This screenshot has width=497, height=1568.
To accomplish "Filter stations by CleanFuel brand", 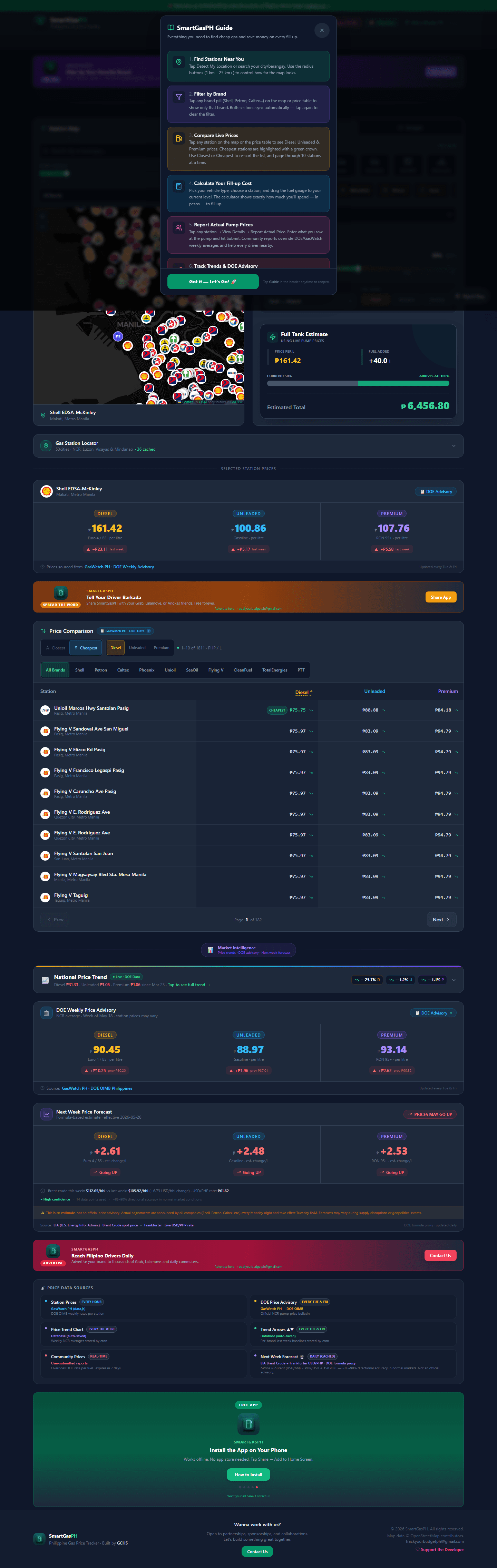I will pos(243,670).
